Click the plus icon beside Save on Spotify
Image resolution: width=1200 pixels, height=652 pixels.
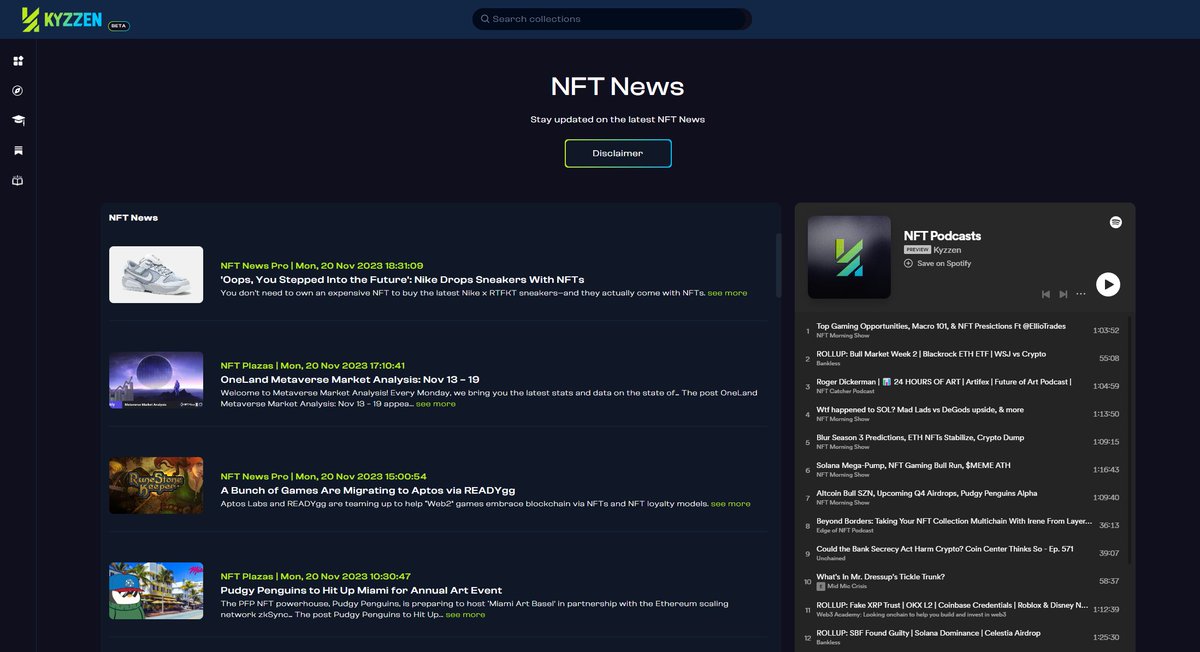(x=908, y=263)
